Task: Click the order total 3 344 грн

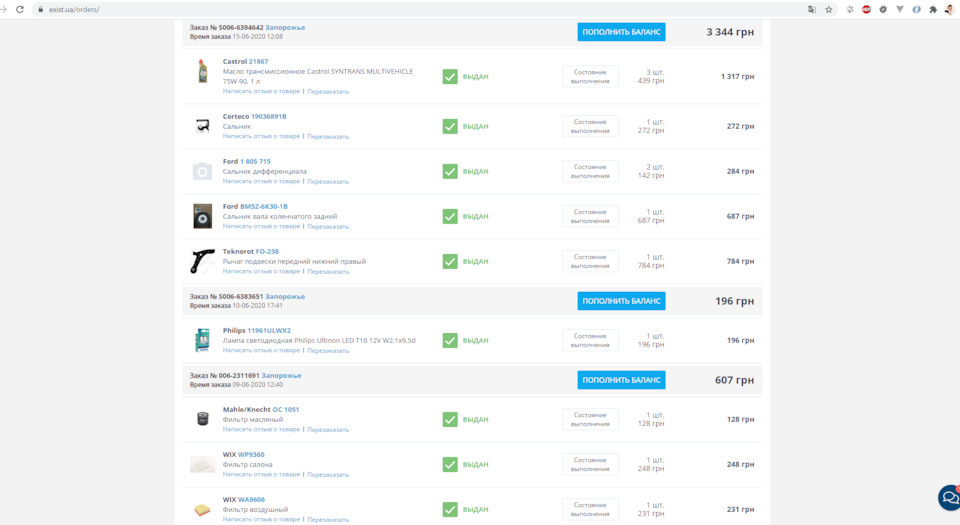Action: [x=730, y=32]
